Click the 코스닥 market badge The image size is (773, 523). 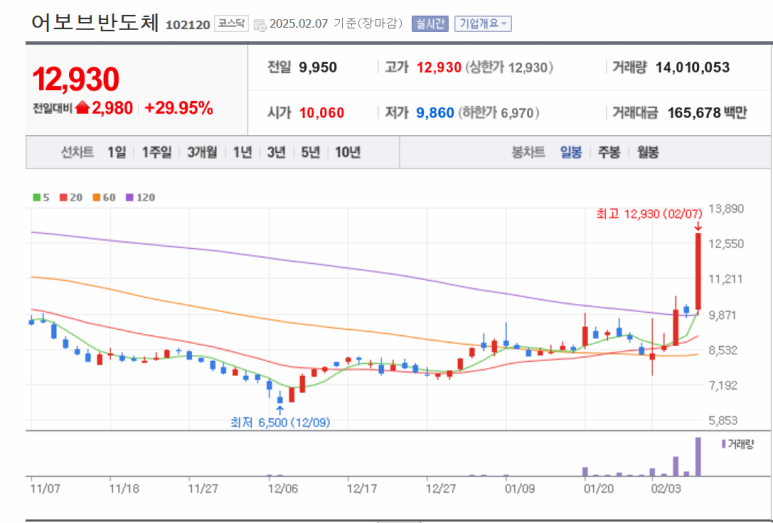(x=231, y=24)
